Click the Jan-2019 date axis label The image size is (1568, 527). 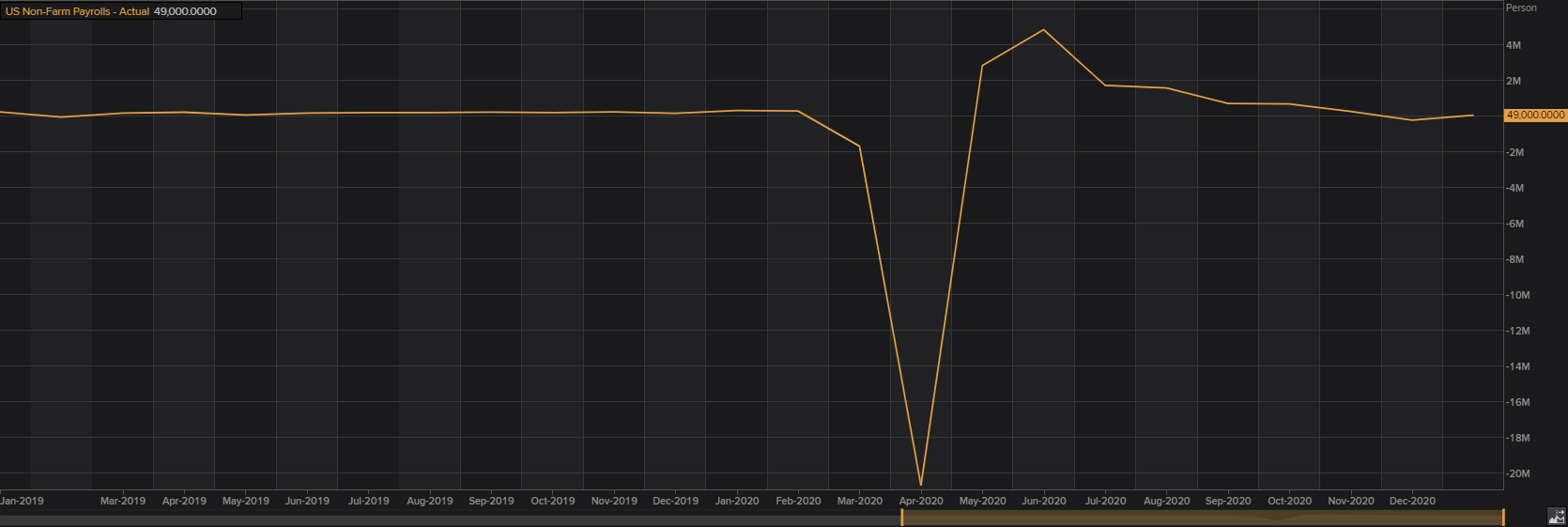pyautogui.click(x=22, y=501)
